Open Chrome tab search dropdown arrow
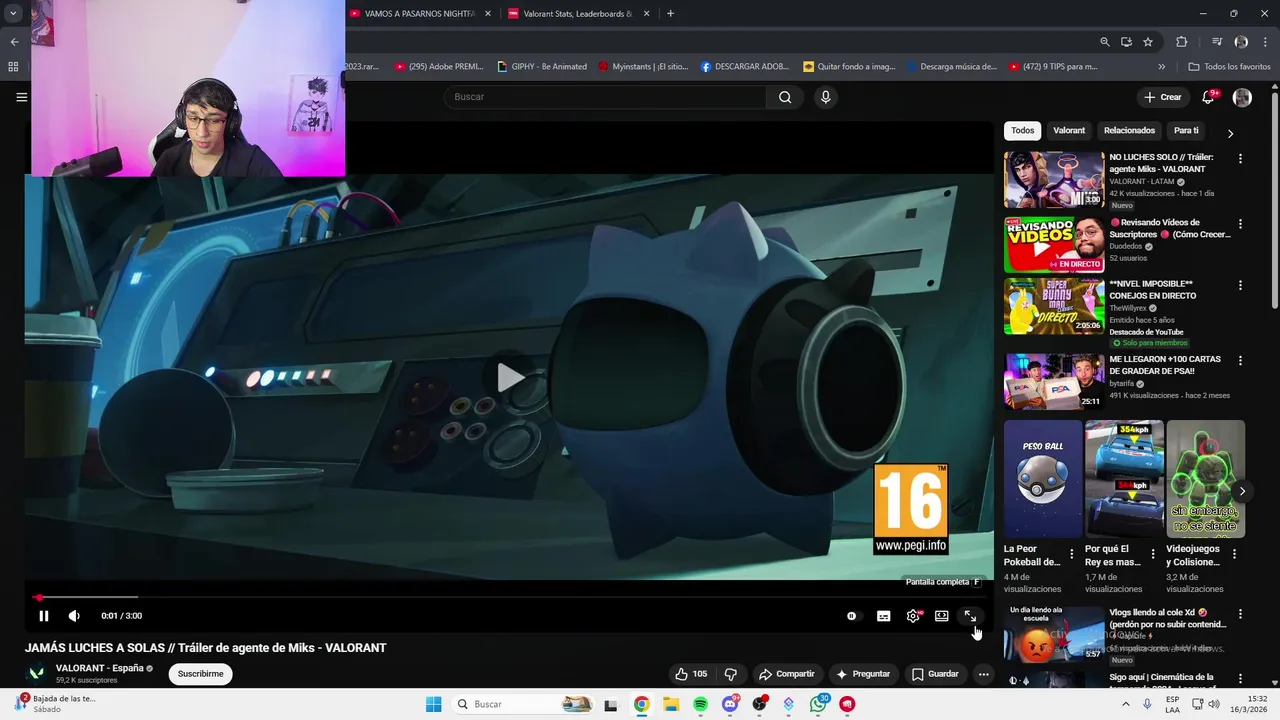Image resolution: width=1280 pixels, height=720 pixels. 13,13
